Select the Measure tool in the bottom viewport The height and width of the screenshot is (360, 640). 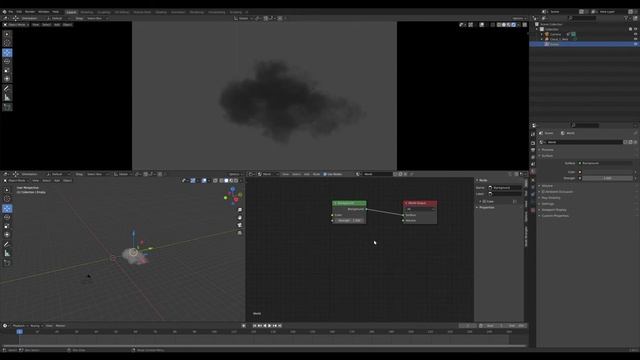7,253
